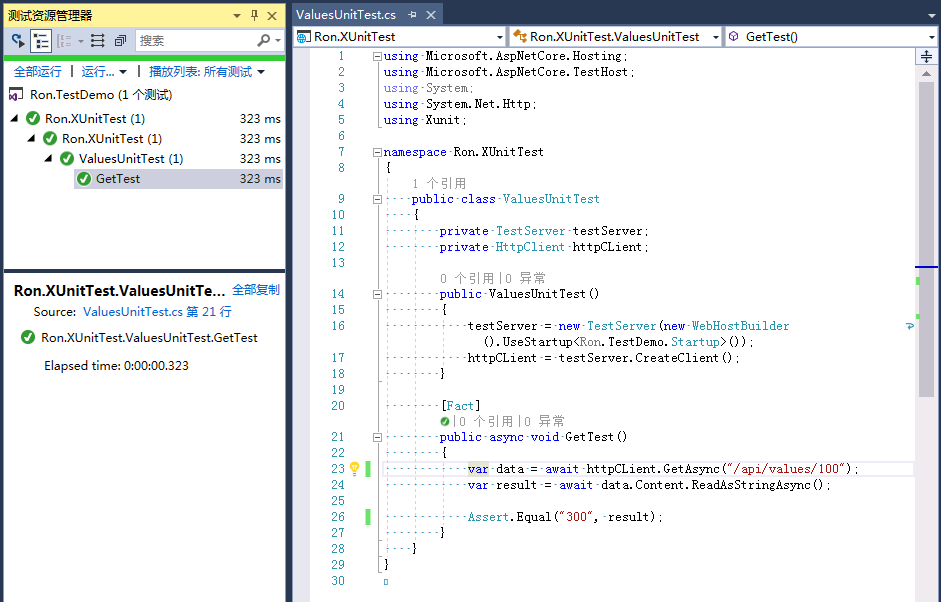Click the test search input box
Image resolution: width=941 pixels, height=602 pixels.
click(x=194, y=40)
